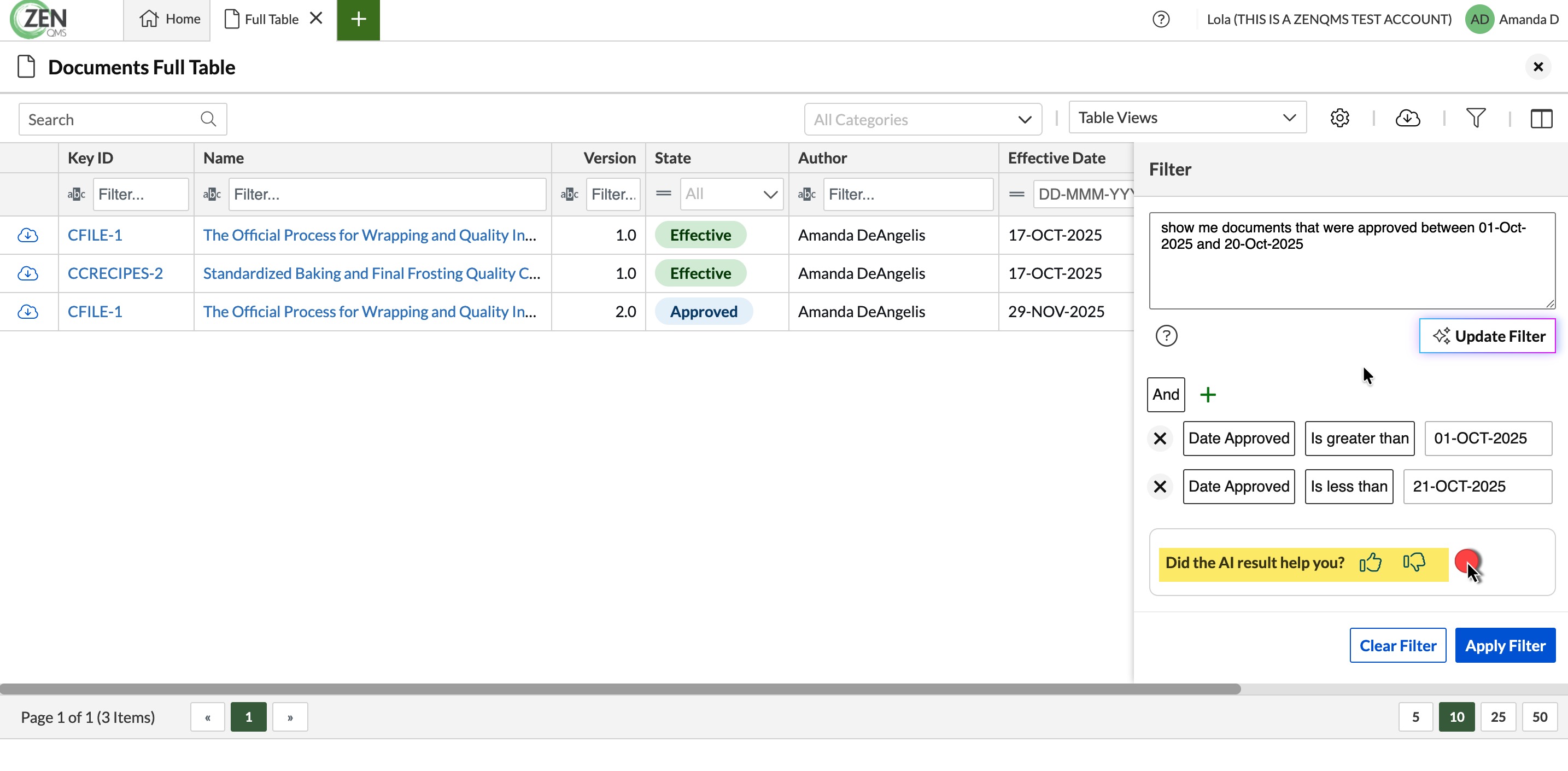This screenshot has width=1568, height=771.
Task: Set page size to 50
Action: coord(1540,717)
